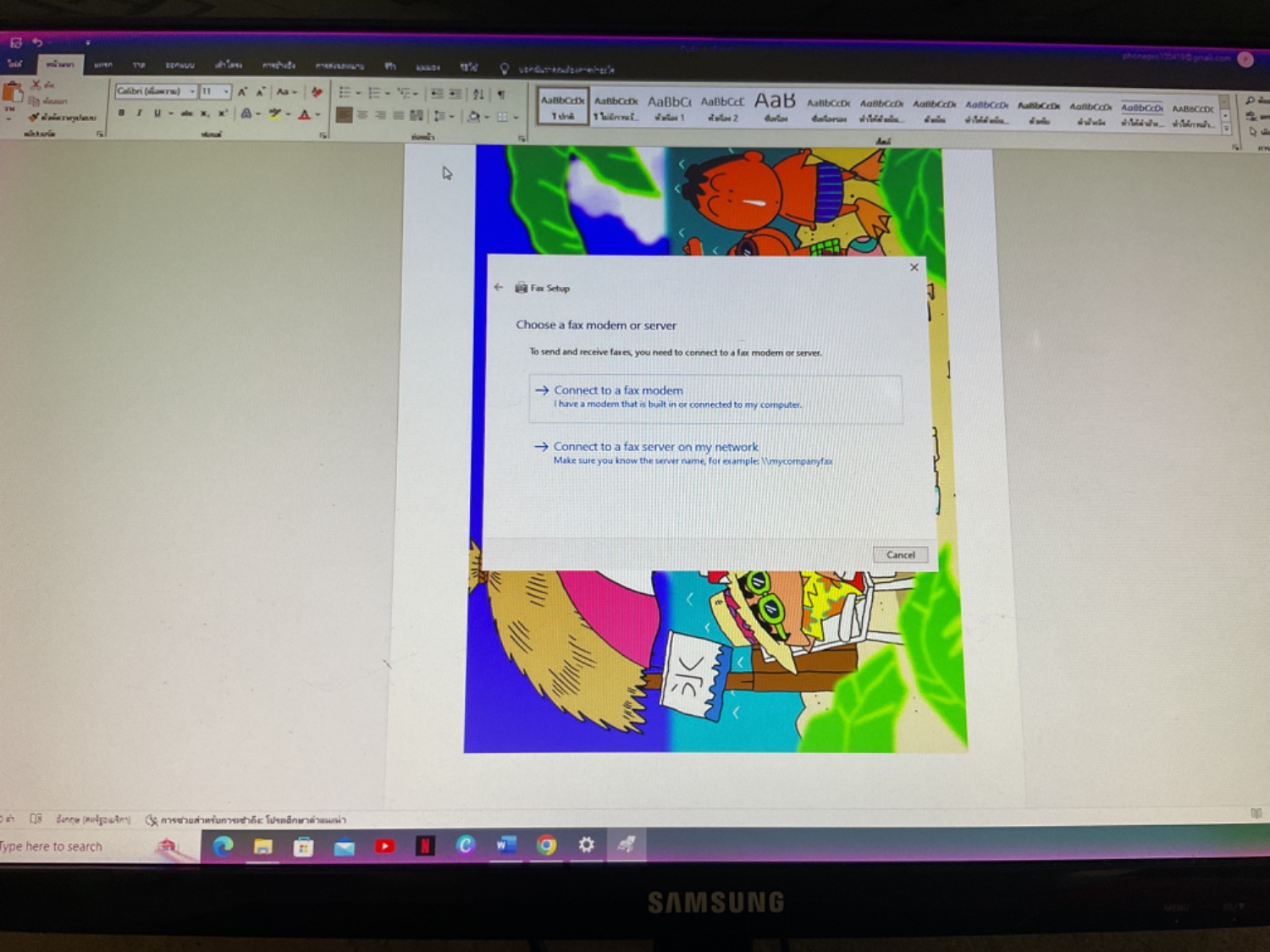The width and height of the screenshot is (1270, 952).
Task: Open File Explorer from the taskbar
Action: tap(263, 846)
